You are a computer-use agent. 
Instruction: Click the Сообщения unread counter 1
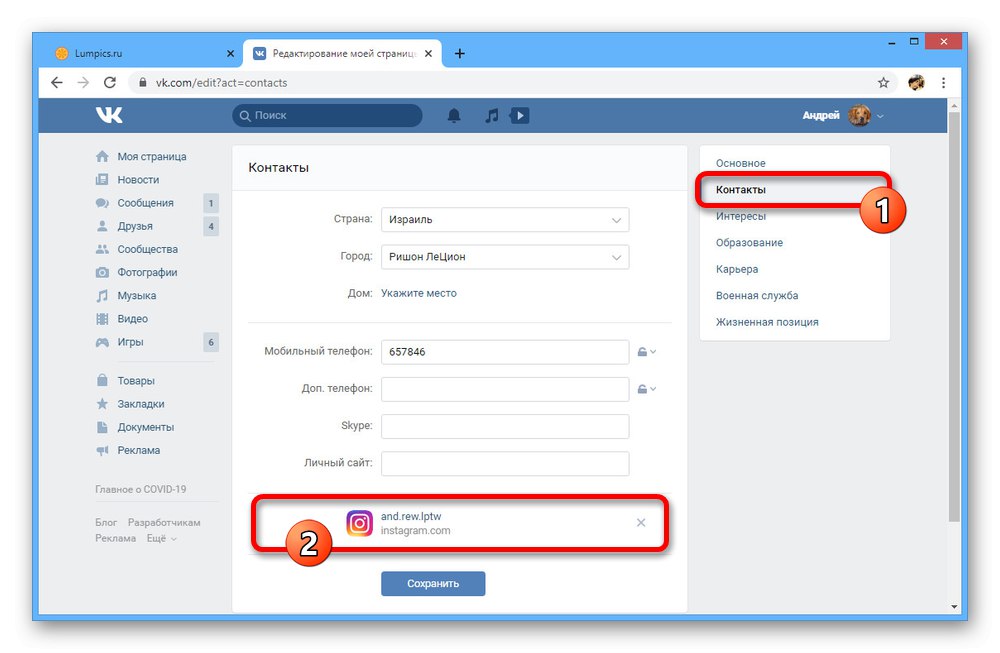[211, 203]
